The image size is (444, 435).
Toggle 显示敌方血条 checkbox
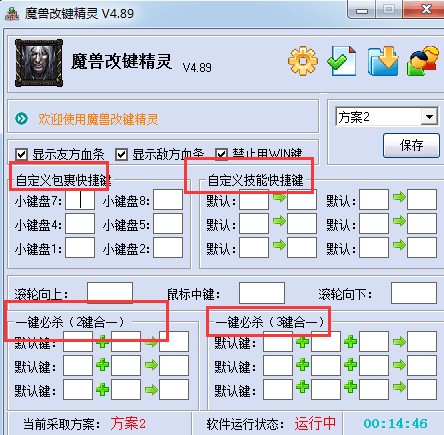point(121,154)
